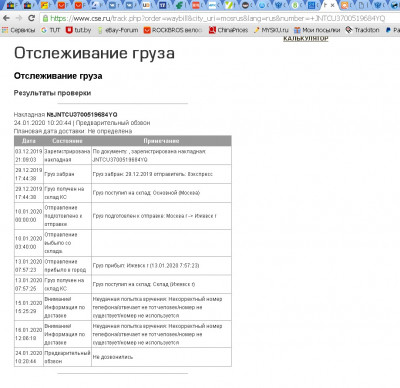Screen dimensions: 400x388
Task: Close the active browser tab
Action: pos(332,5)
